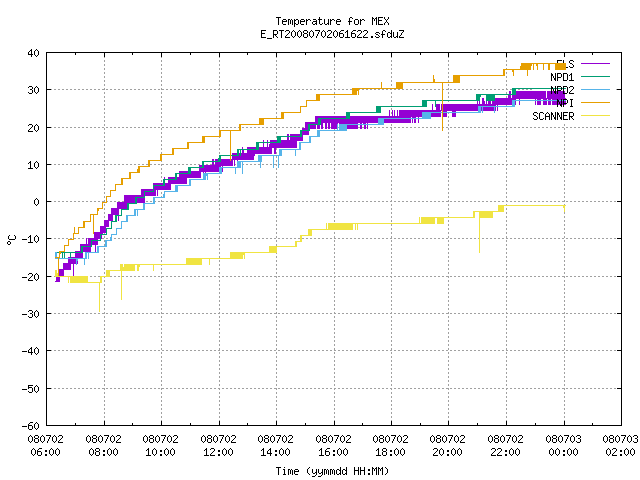Click the 'Time (yymmdd HH:MM)' axis label
Viewport: 640px width, 480px height.
pos(332,471)
